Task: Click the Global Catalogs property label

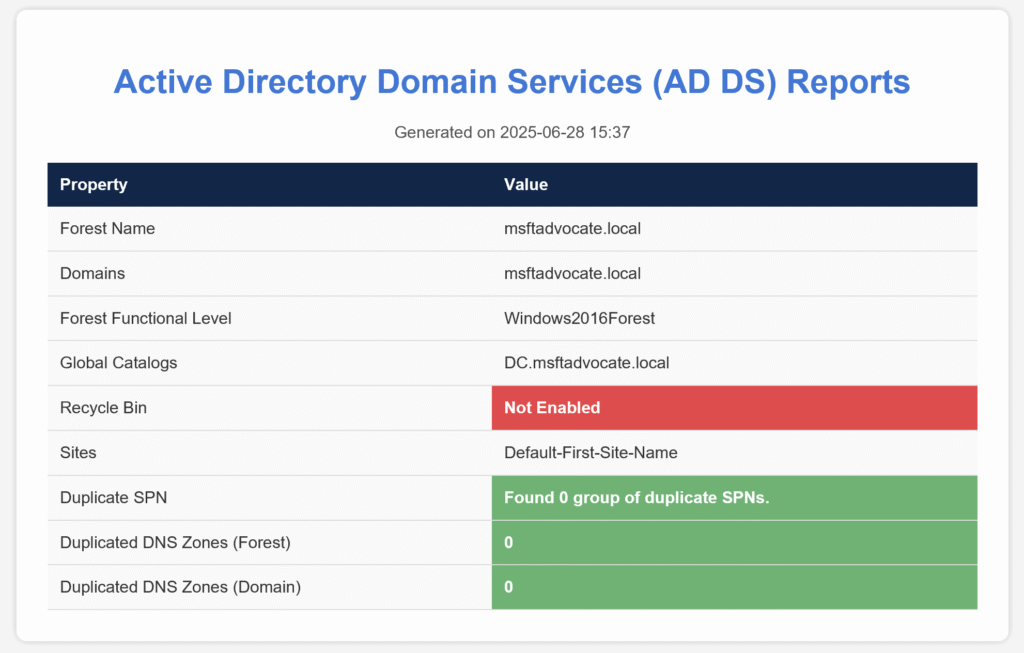Action: pos(118,363)
